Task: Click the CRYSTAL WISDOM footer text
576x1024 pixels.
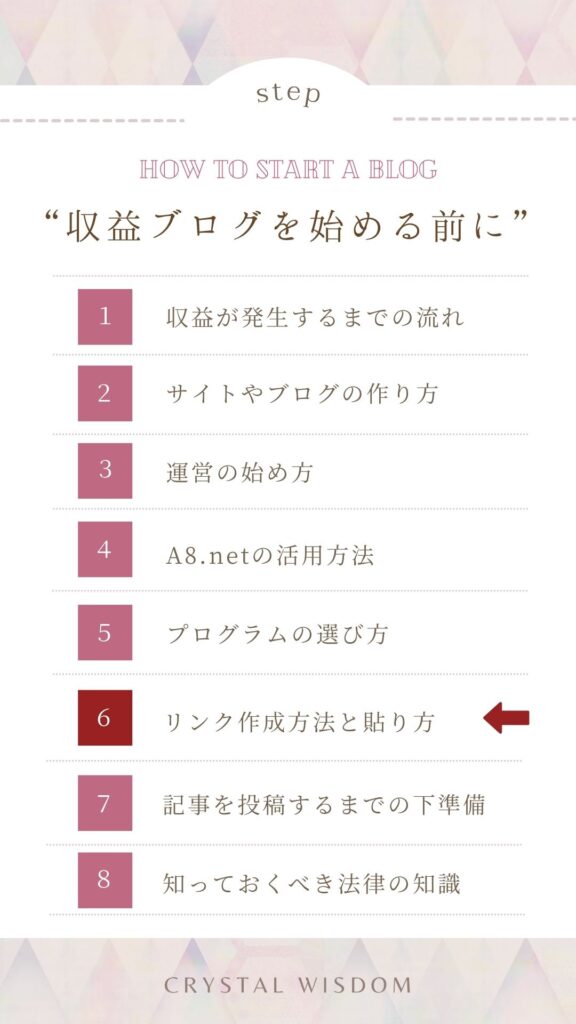Action: coord(288,985)
